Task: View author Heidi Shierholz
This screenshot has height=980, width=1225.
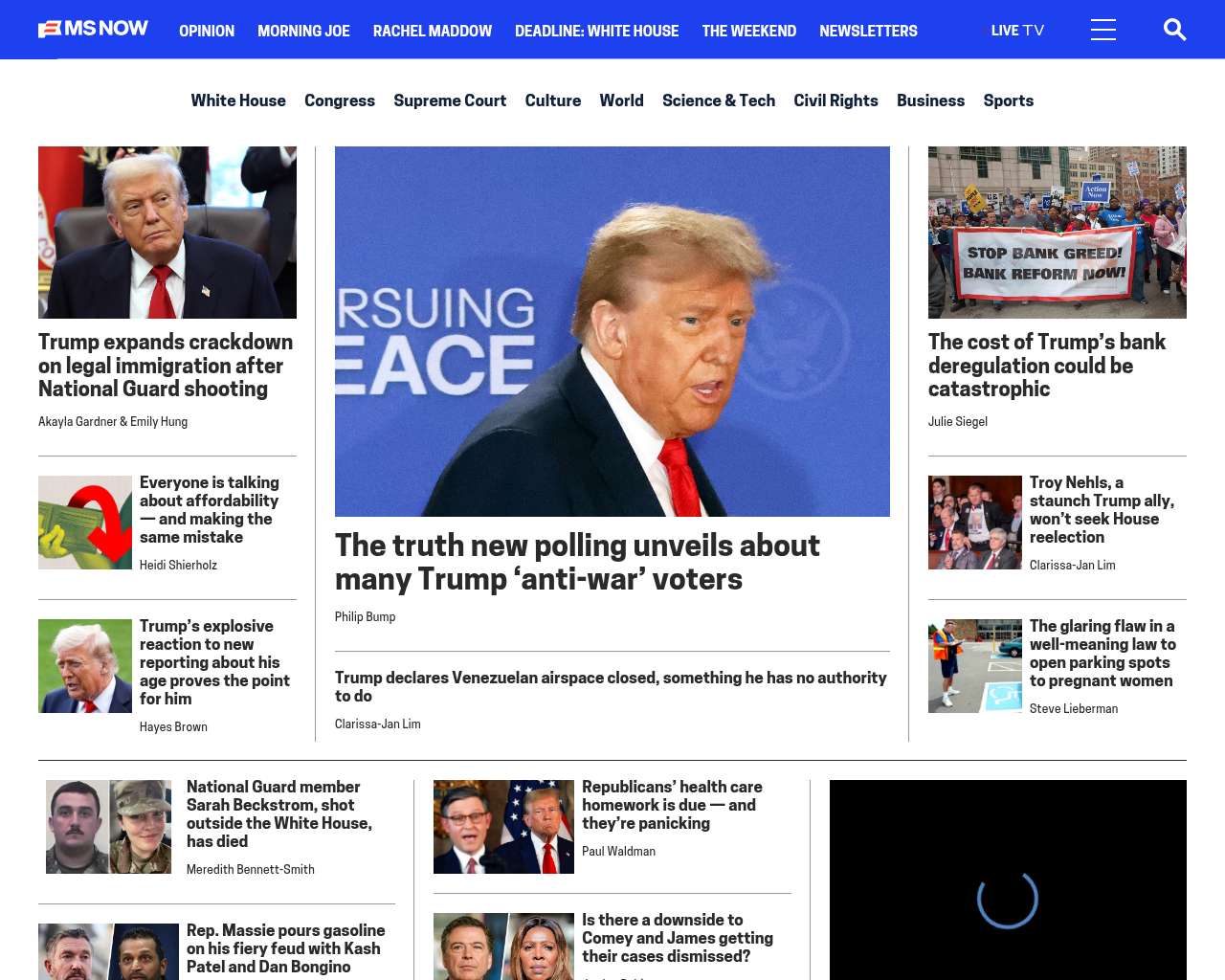Action: coord(178,565)
